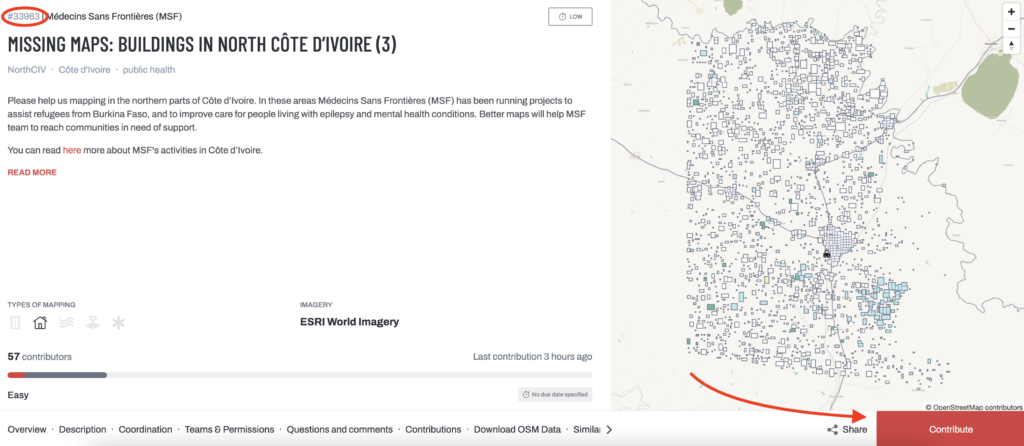Select the roads mapping type icon
The image size is (1024, 446).
tap(15, 323)
